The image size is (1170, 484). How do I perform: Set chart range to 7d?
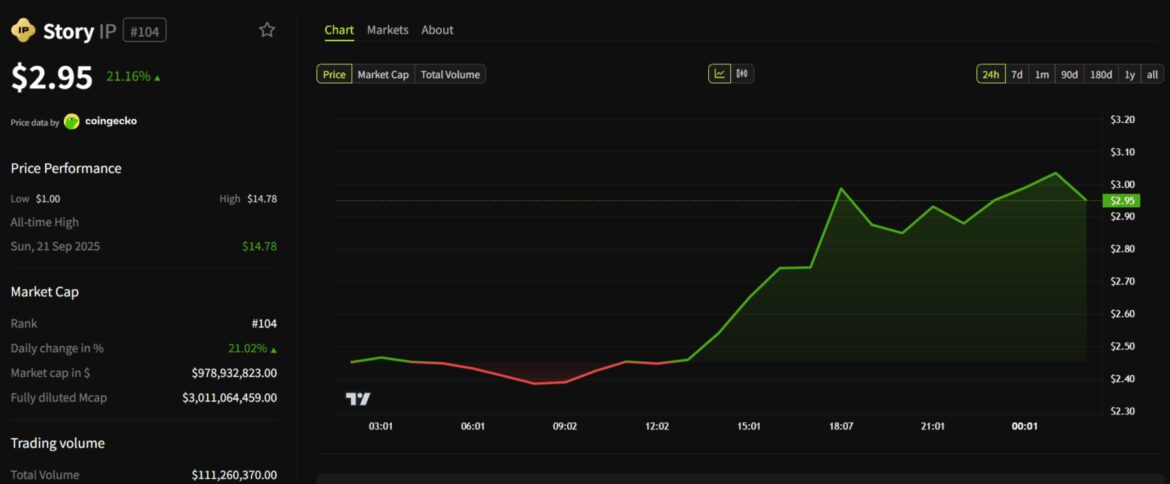[1016, 74]
